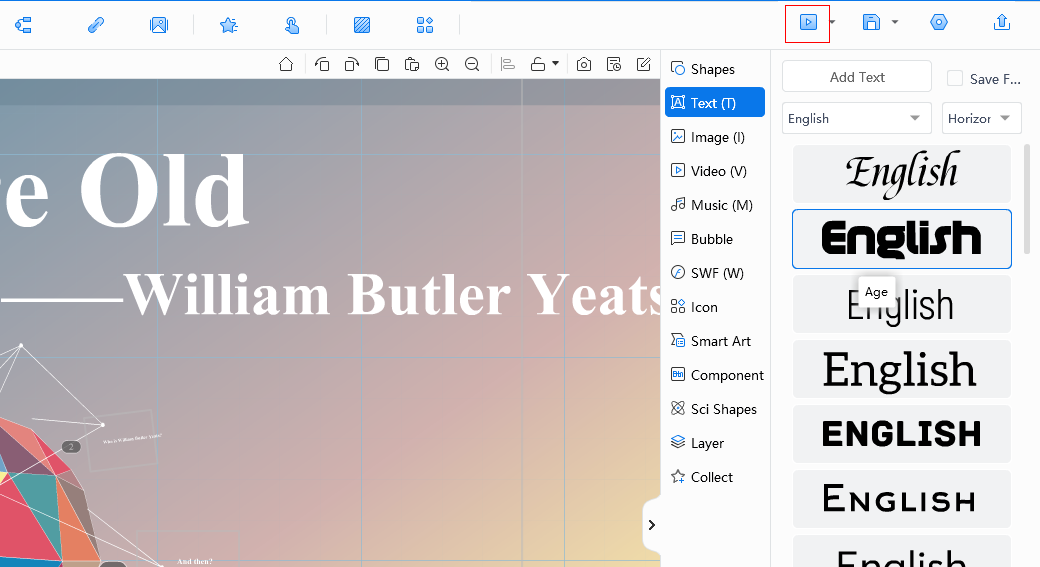The width and height of the screenshot is (1040, 567).
Task: Expand the arrow next to padlock
Action: point(556,64)
